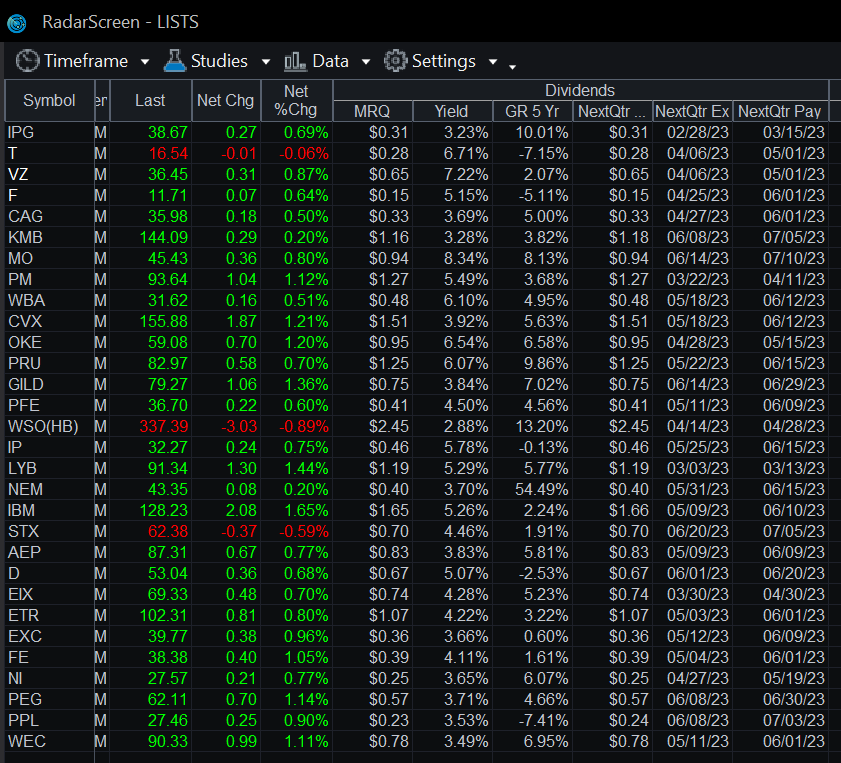The height and width of the screenshot is (763, 841).
Task: Select the NEM symbol cell
Action: pos(49,489)
